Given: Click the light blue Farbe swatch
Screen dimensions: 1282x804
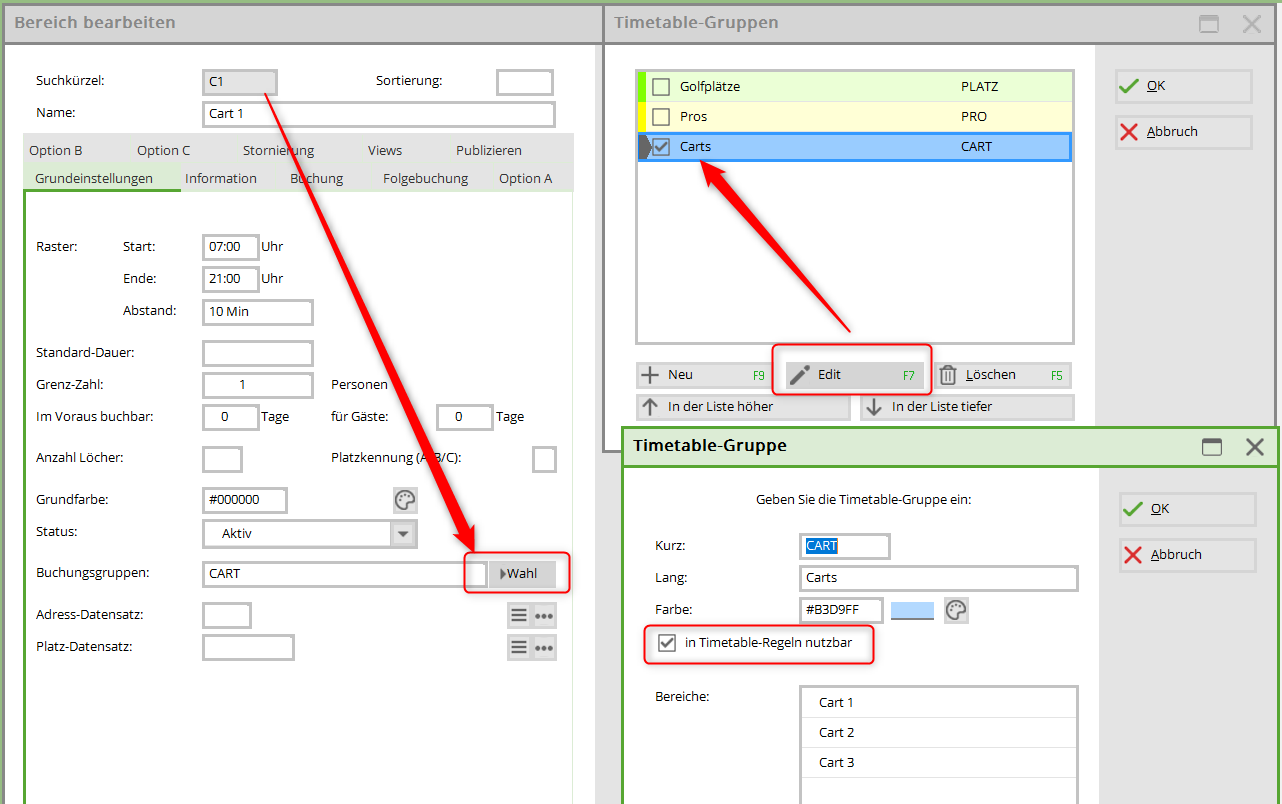Looking at the screenshot, I should 911,610.
